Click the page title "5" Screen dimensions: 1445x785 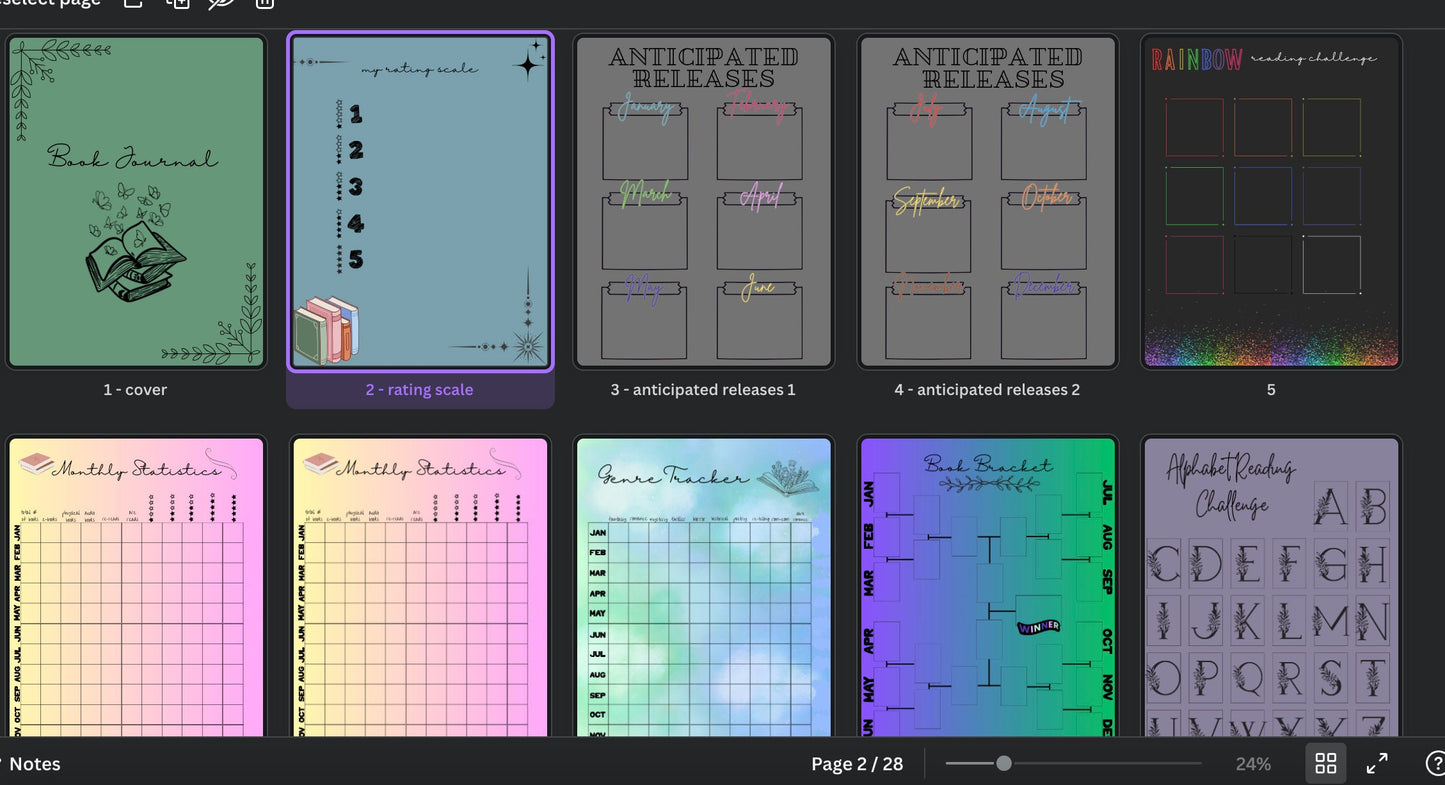point(1271,390)
